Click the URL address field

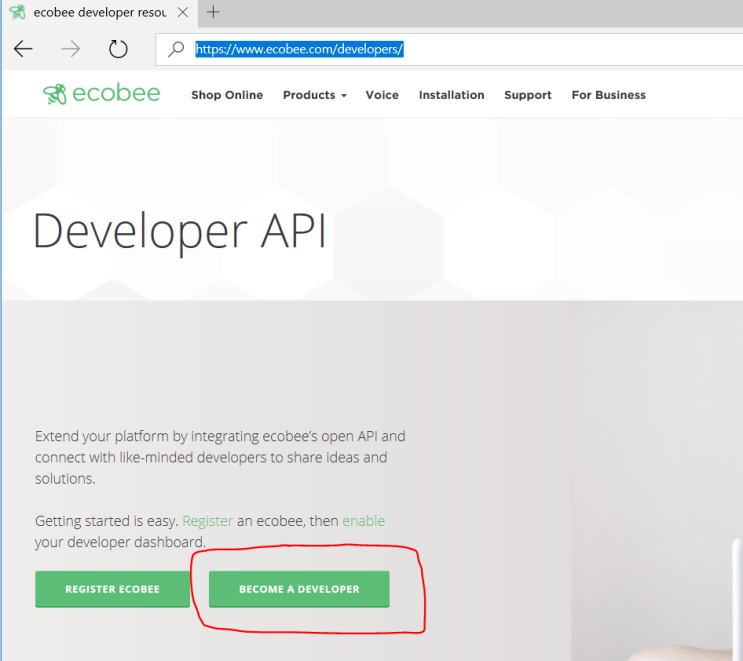tap(450, 49)
